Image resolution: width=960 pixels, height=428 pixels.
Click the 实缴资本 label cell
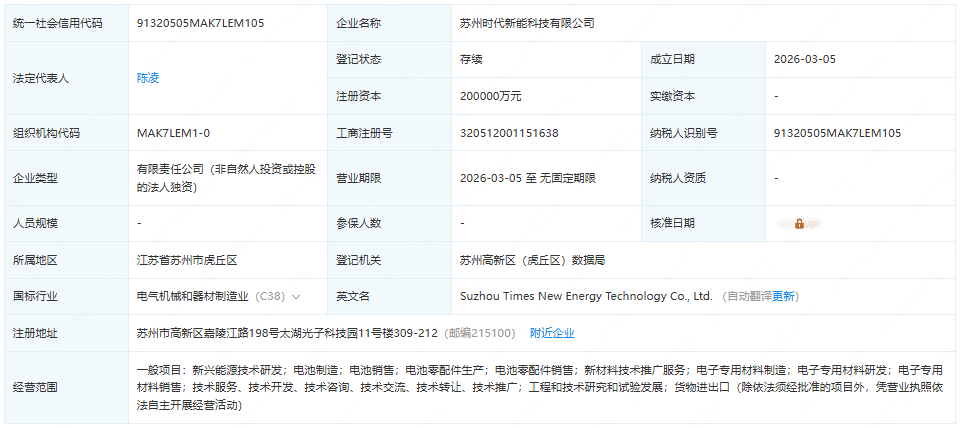[x=703, y=96]
